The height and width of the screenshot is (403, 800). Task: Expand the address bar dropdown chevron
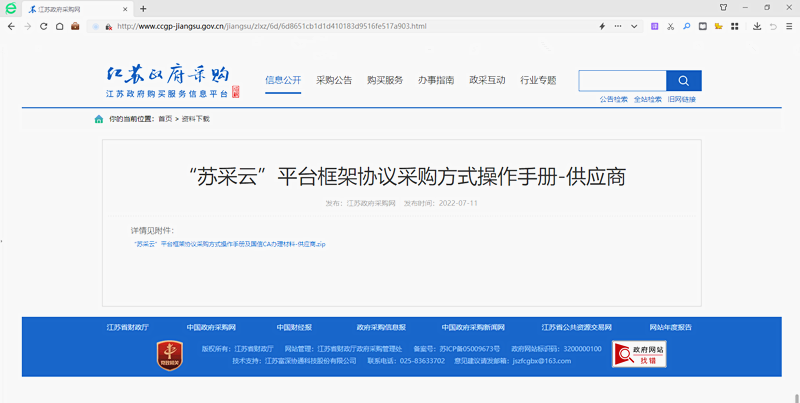(634, 27)
